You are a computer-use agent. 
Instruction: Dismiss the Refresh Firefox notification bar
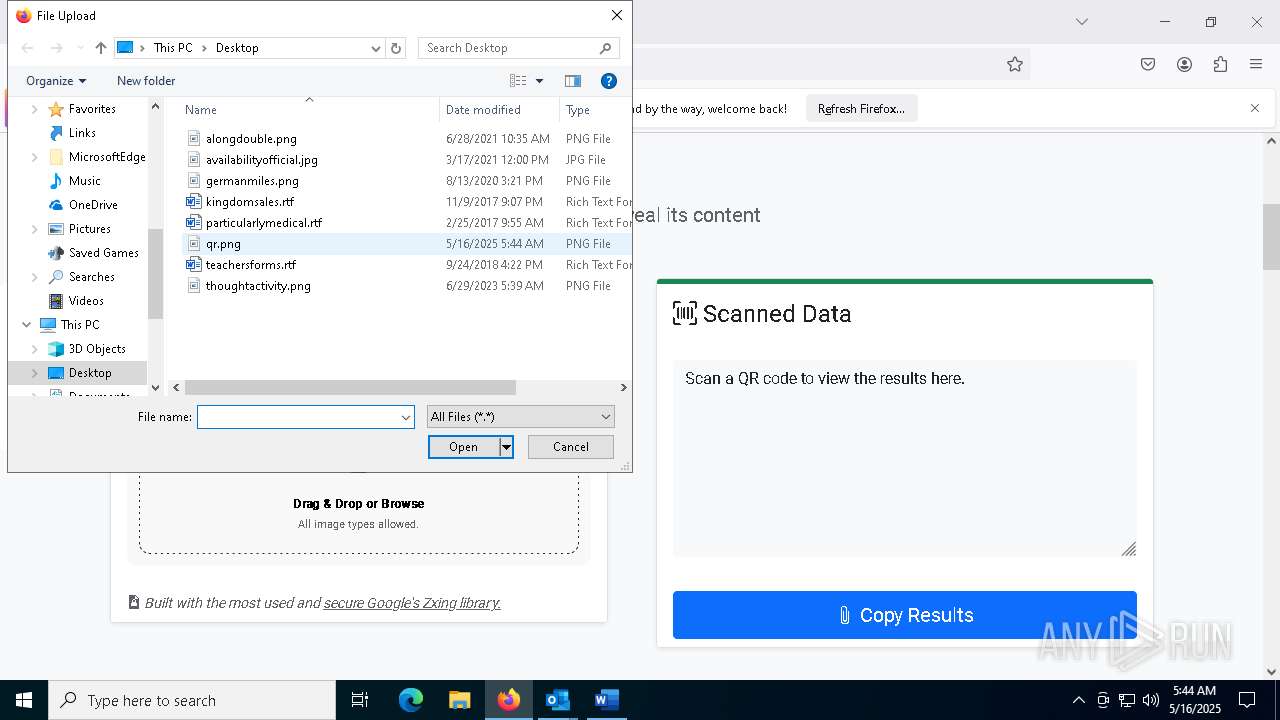[1255, 108]
